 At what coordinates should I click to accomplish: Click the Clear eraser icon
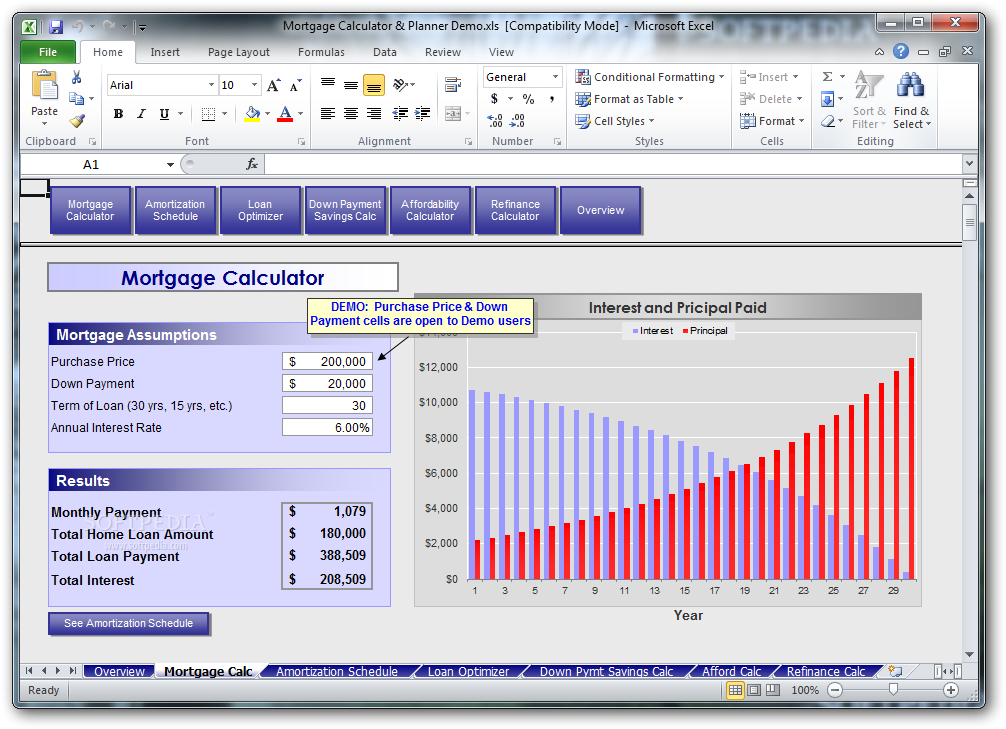828,121
